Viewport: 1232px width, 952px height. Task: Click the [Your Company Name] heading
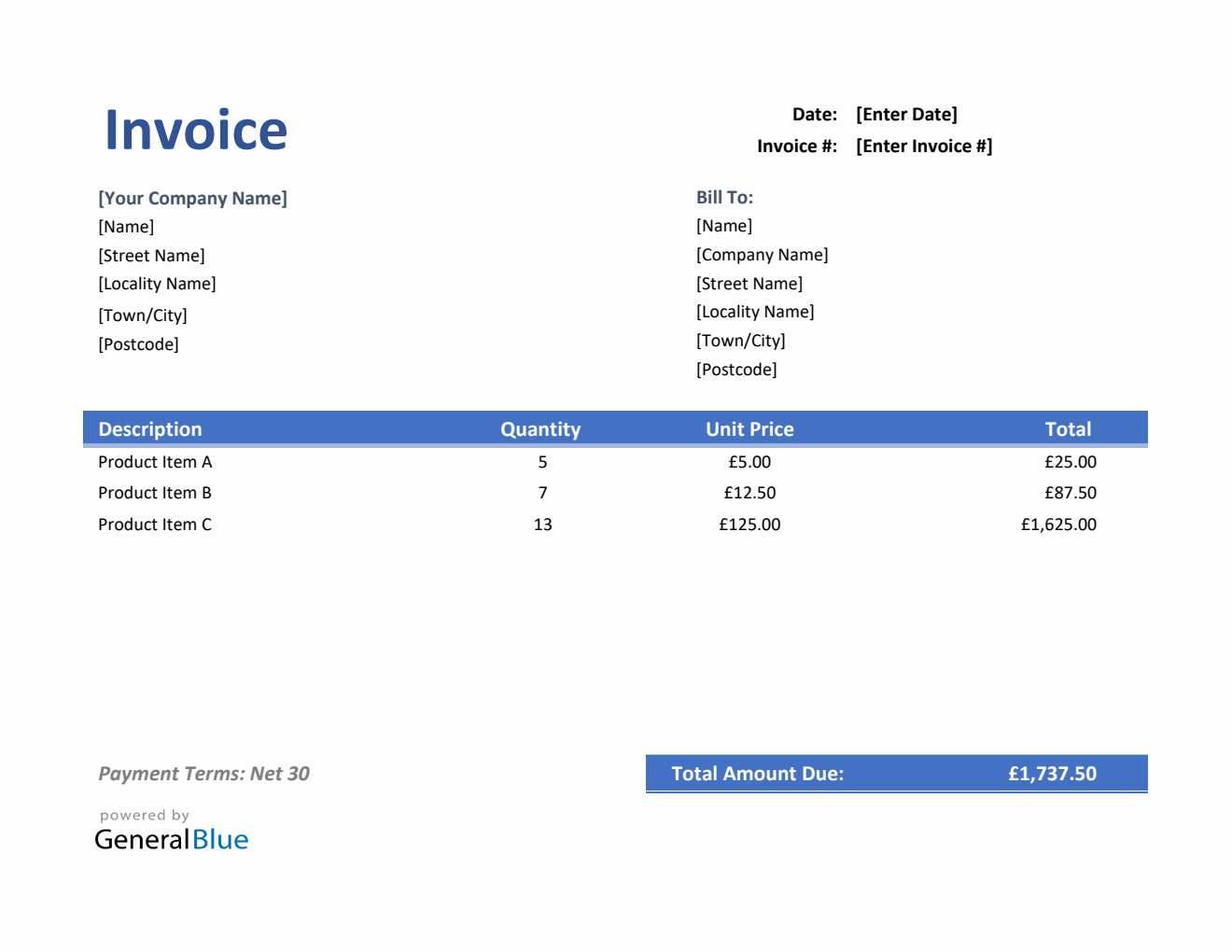(x=193, y=199)
